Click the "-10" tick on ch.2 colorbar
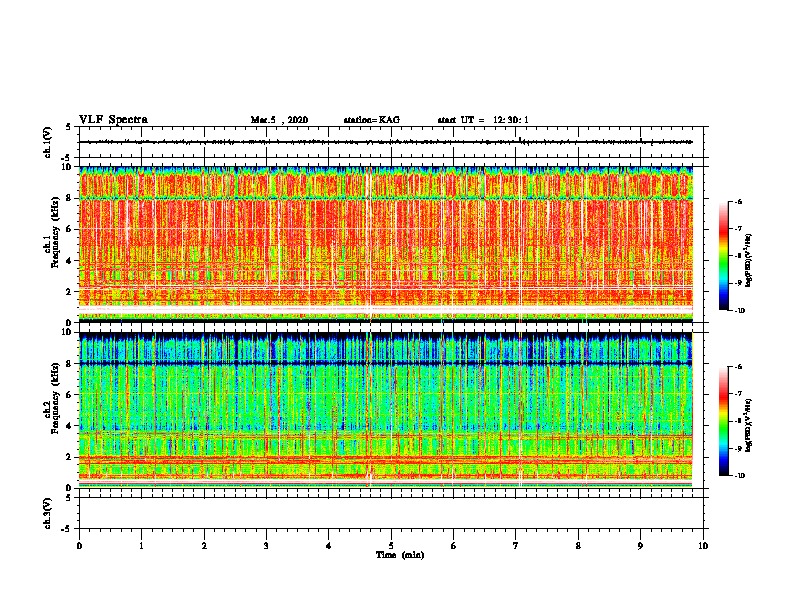The height and width of the screenshot is (612, 792). (740, 476)
